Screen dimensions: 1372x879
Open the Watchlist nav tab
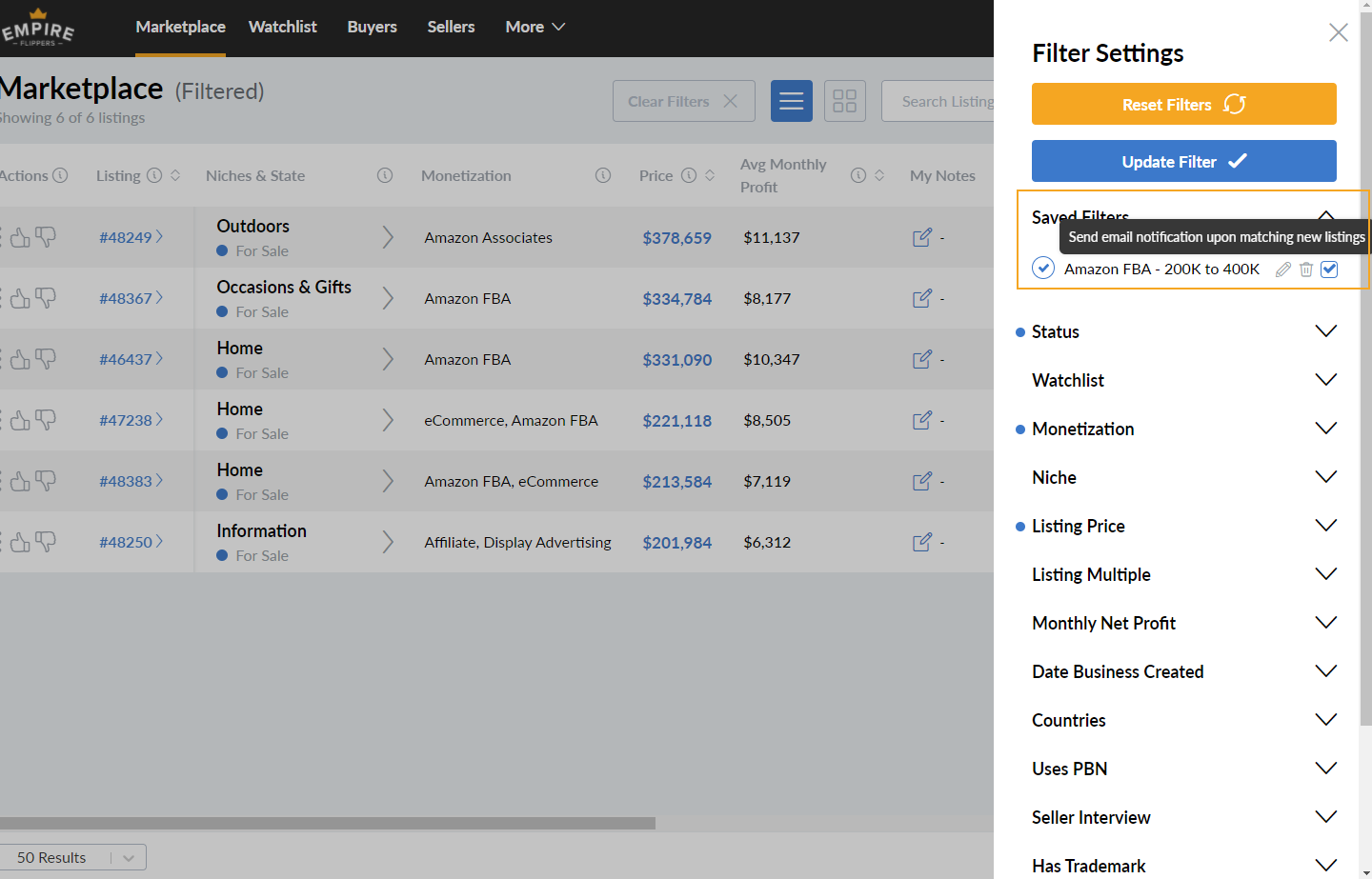[283, 27]
